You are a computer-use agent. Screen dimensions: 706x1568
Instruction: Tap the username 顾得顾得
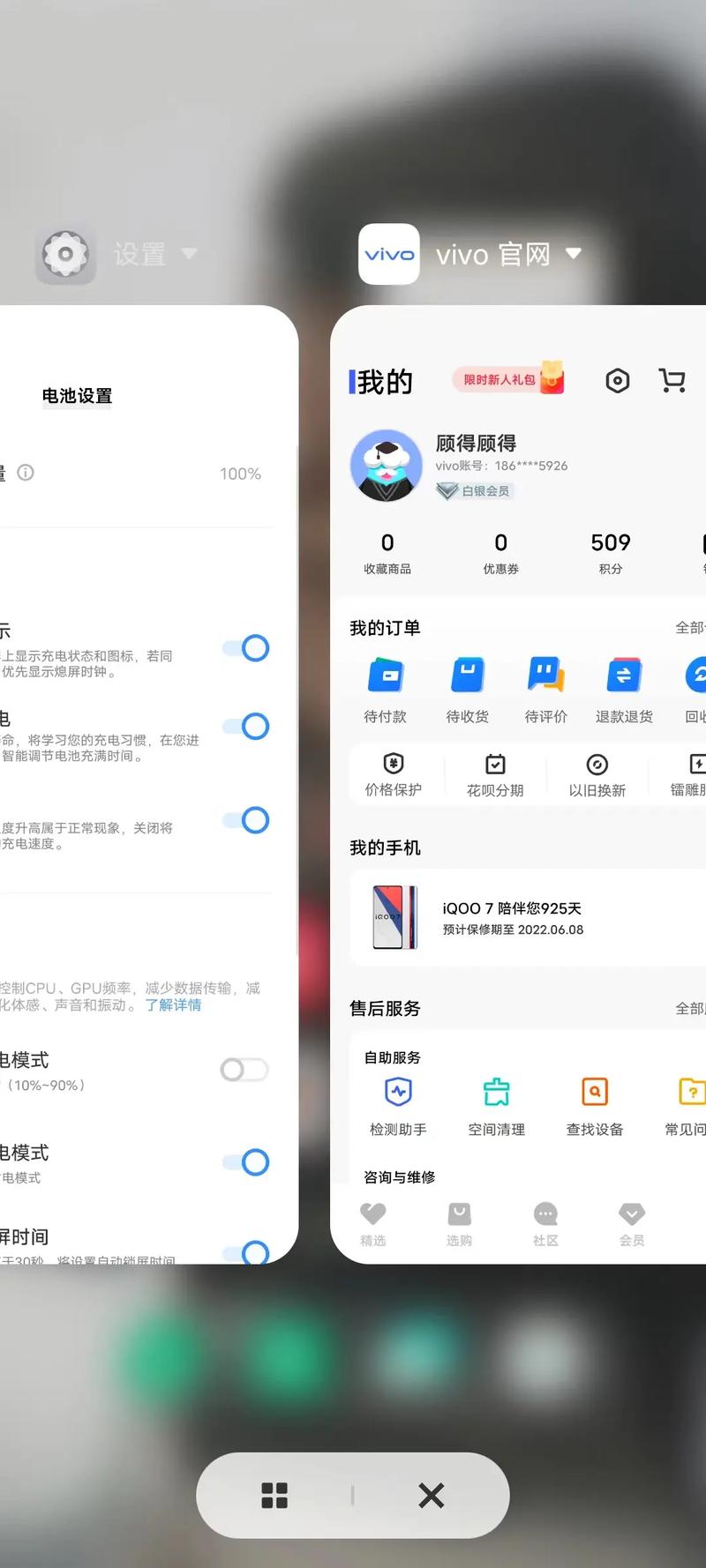[x=476, y=443]
